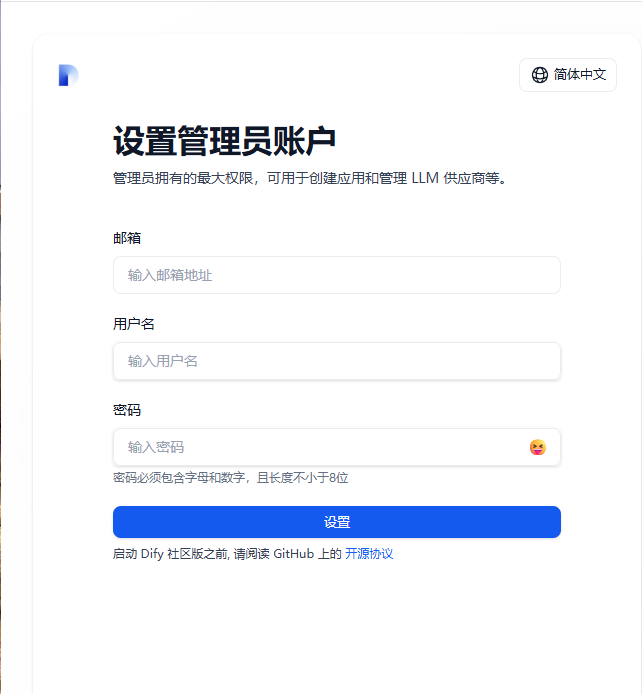
Task: Click the LLM text in description
Action: 425,178
